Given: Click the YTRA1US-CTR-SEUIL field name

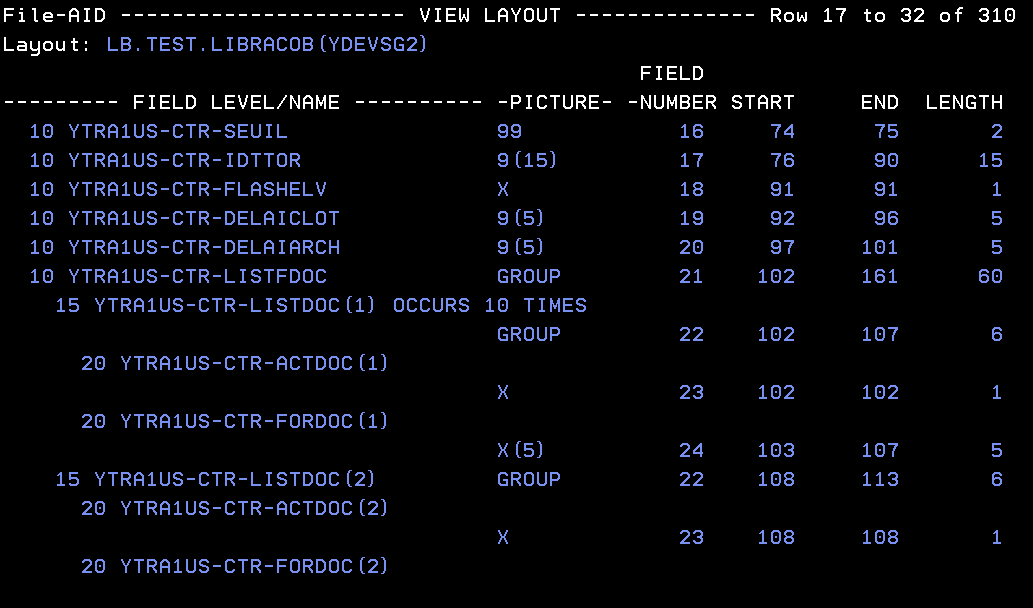Looking at the screenshot, I should click(178, 132).
